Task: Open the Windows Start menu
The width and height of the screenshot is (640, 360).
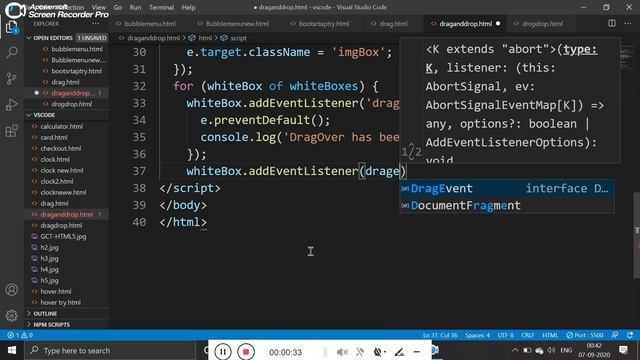Action: 12,350
